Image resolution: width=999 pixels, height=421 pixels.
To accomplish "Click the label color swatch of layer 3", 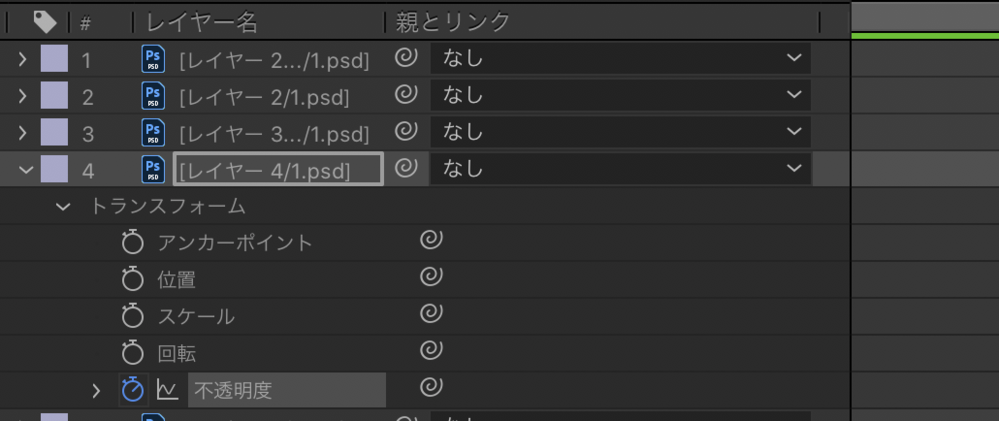I will [54, 133].
